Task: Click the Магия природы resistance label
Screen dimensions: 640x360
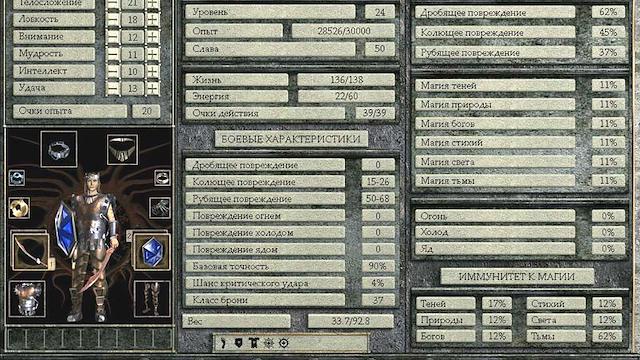Action: [x=495, y=104]
